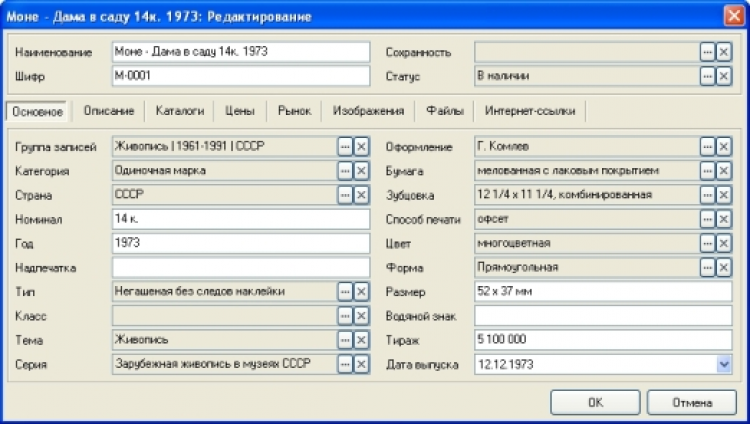Browse values for Оформление field
Viewport: 750px width, 424px height.
707,146
